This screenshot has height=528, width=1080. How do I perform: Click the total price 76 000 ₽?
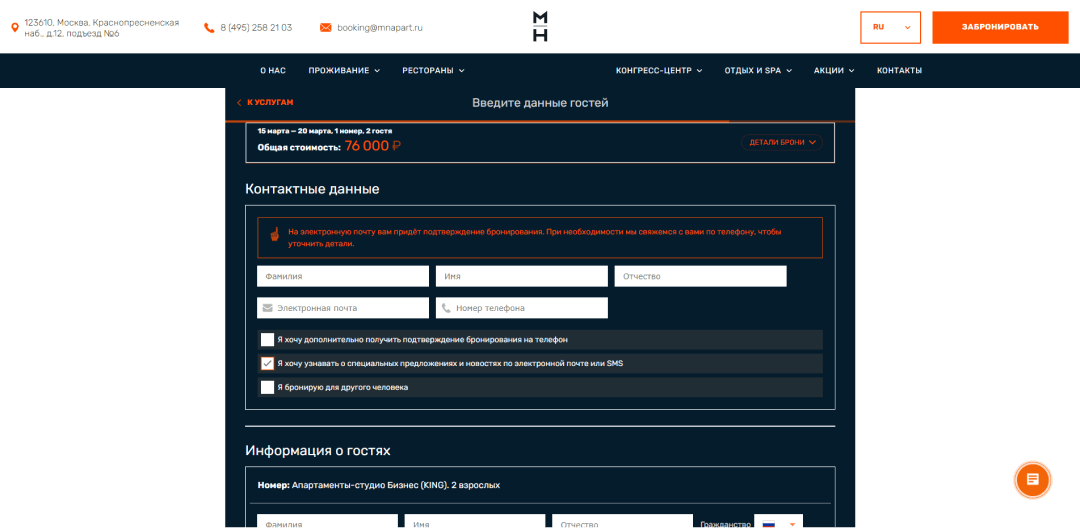tap(373, 146)
